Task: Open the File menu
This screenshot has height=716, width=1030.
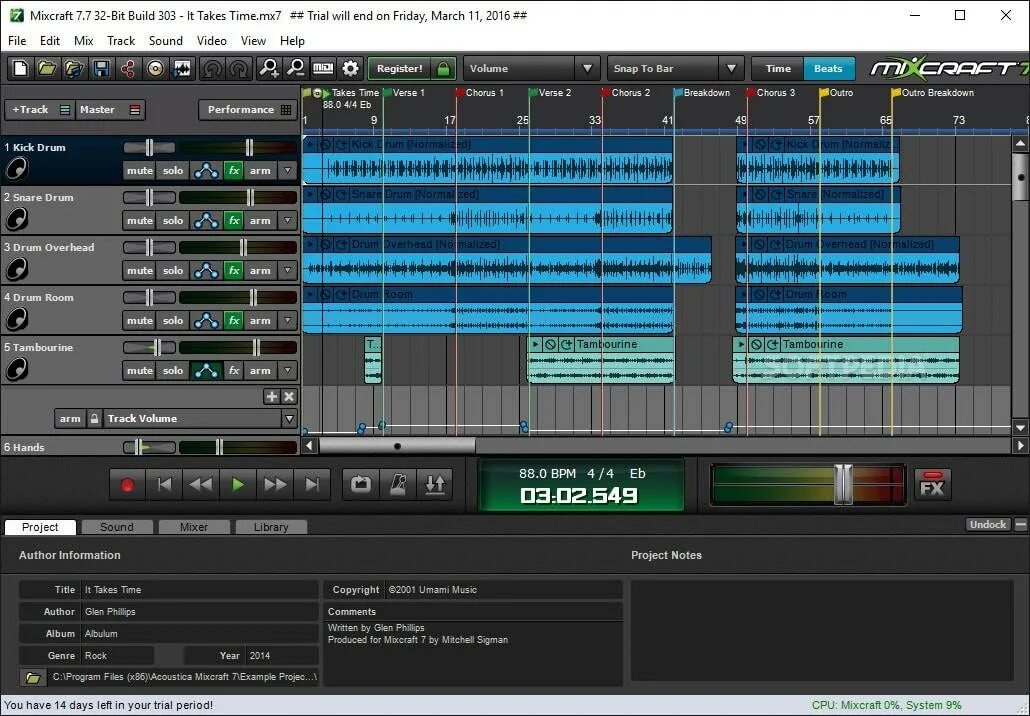Action: 17,41
